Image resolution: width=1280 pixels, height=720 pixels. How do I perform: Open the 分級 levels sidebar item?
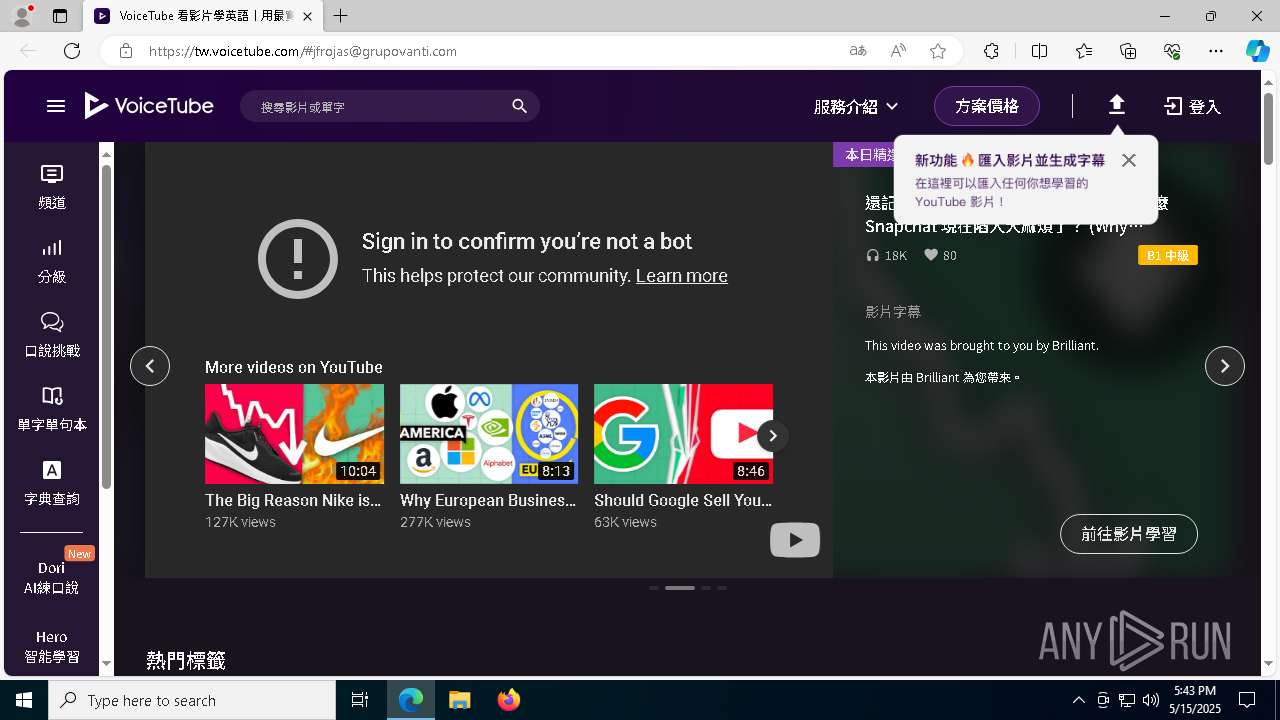point(52,261)
